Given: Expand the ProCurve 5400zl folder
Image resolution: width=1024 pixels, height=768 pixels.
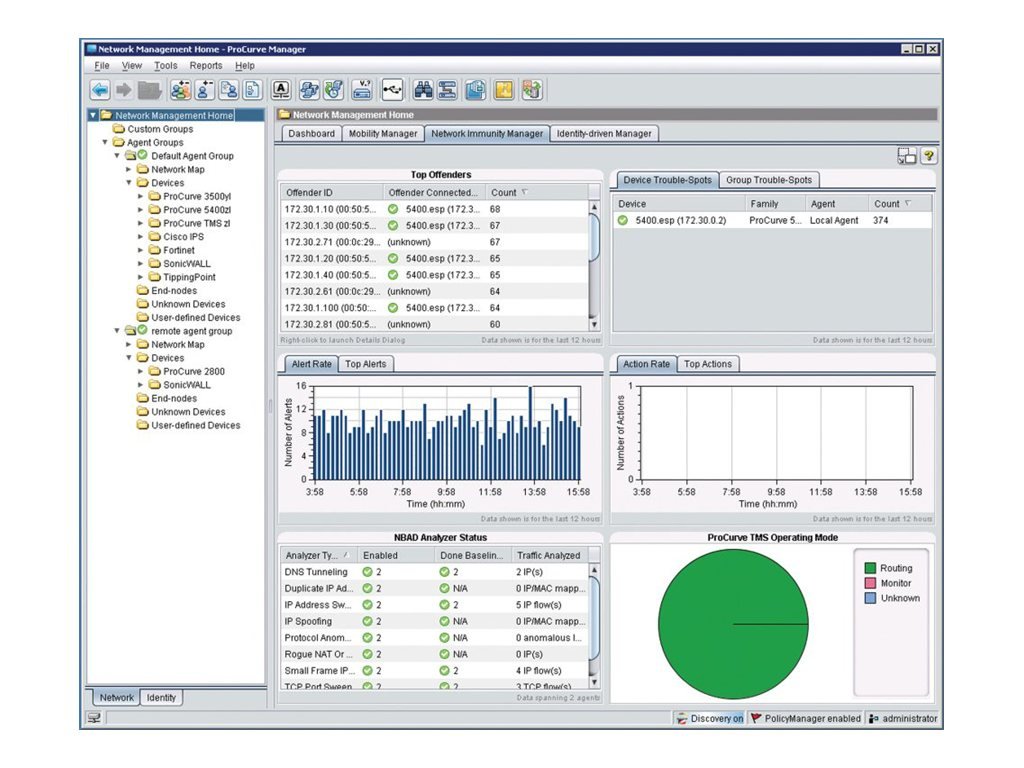Looking at the screenshot, I should point(140,210).
